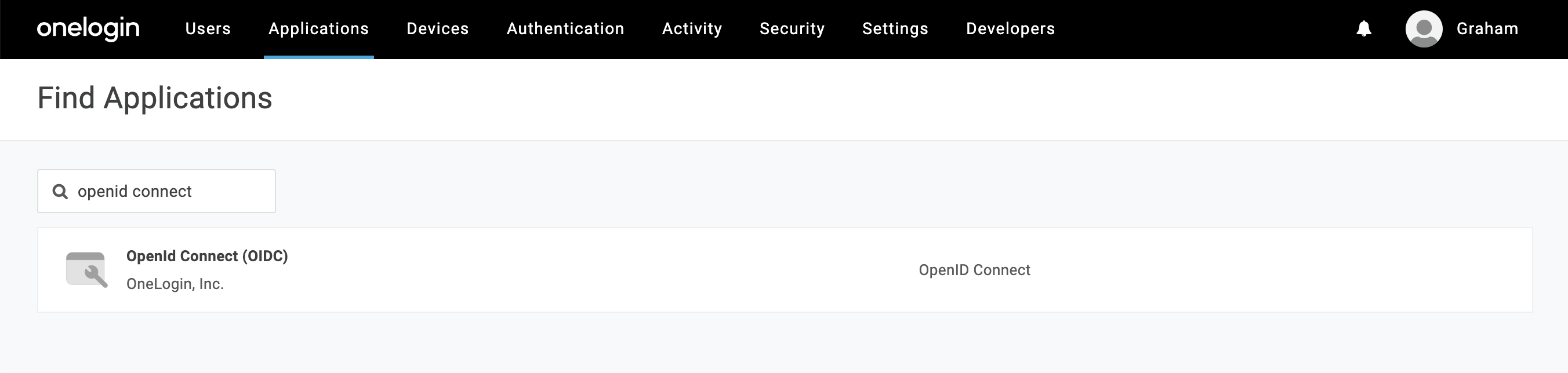This screenshot has width=1568, height=373.
Task: Open the notifications bell
Action: pos(1363,28)
